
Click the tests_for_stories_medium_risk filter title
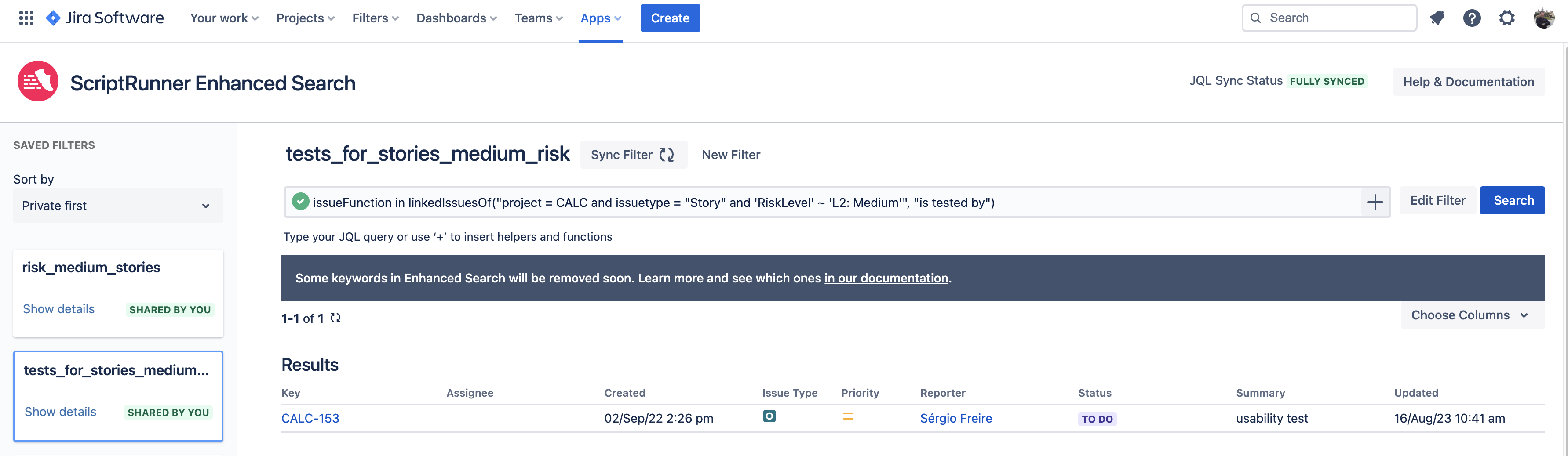tap(427, 154)
